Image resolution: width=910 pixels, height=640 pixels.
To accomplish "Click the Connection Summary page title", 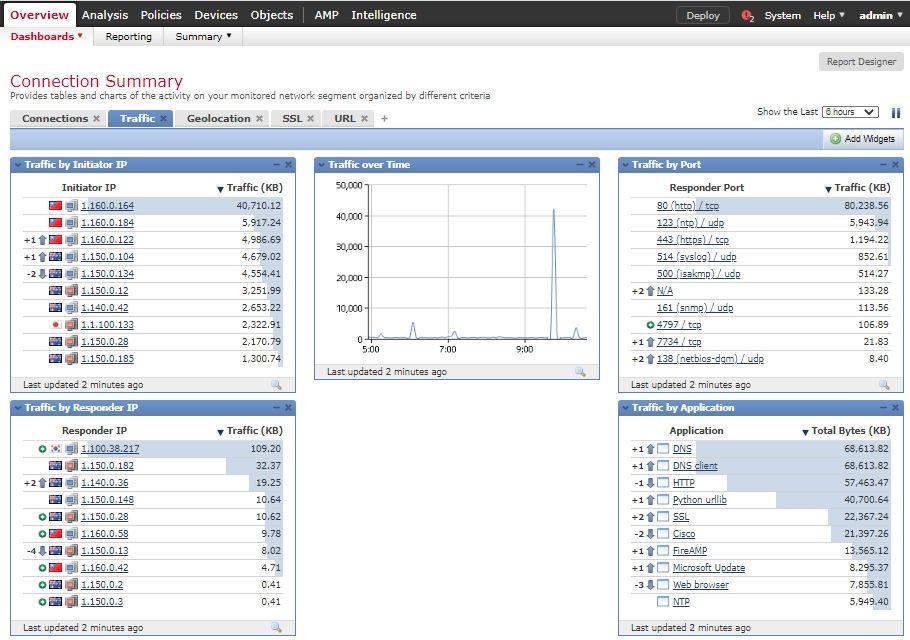I will coord(96,81).
